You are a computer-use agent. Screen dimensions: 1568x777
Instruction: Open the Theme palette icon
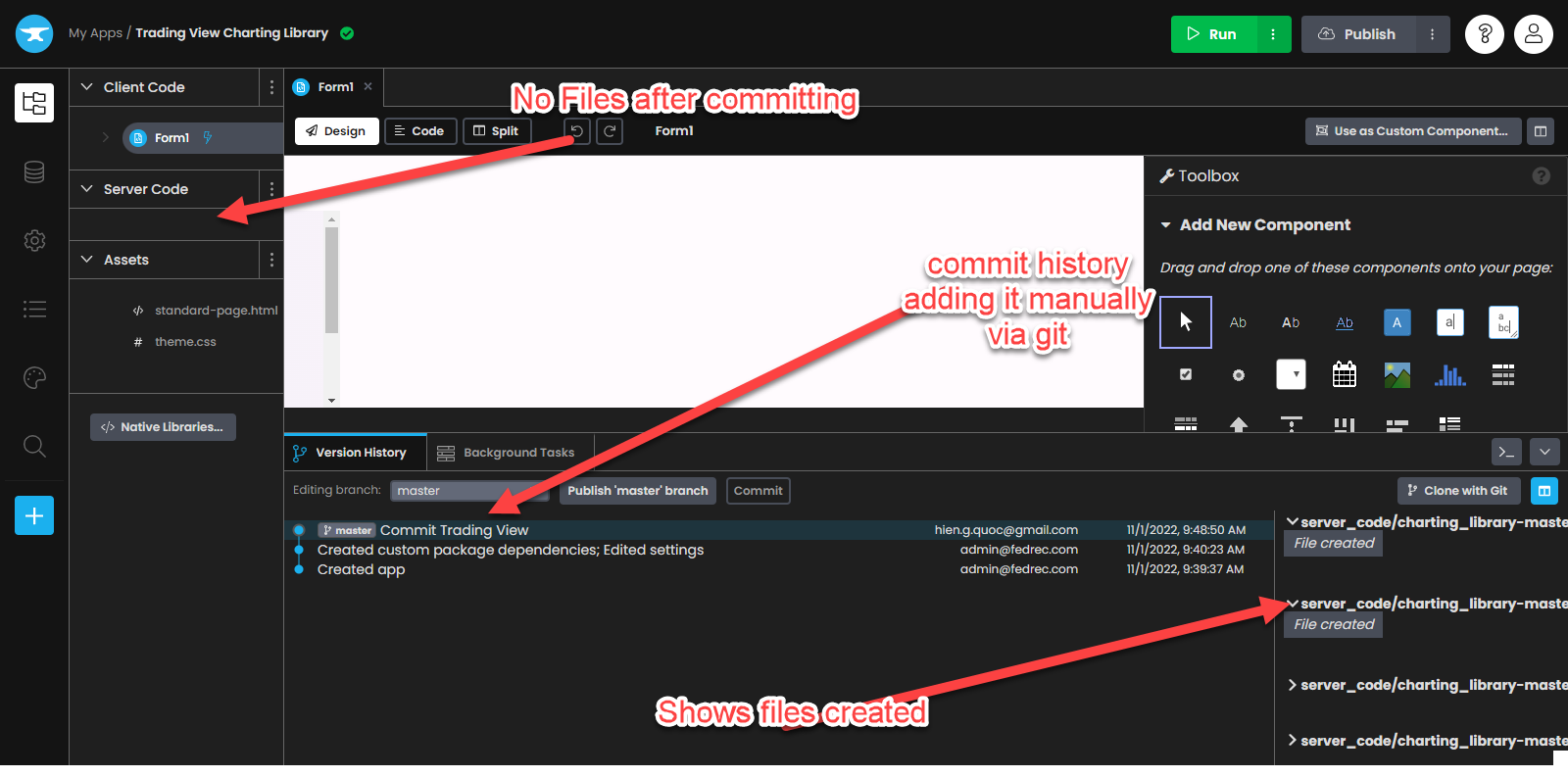pyautogui.click(x=34, y=378)
